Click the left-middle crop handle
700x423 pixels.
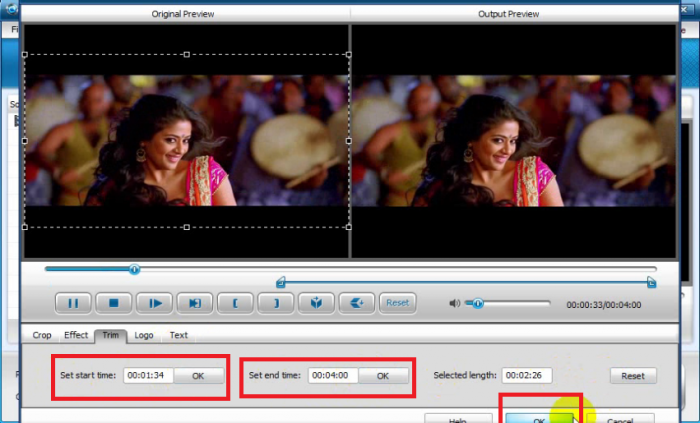point(25,141)
